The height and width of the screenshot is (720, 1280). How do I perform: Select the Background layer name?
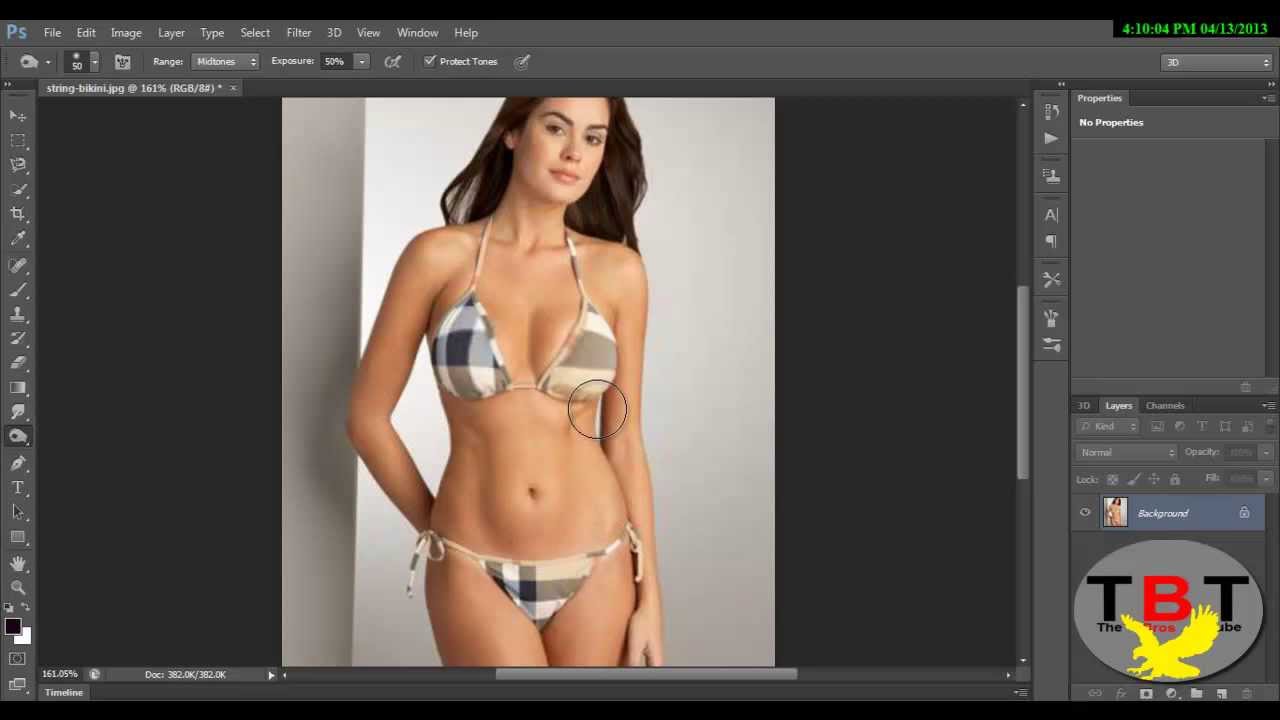[x=1163, y=513]
